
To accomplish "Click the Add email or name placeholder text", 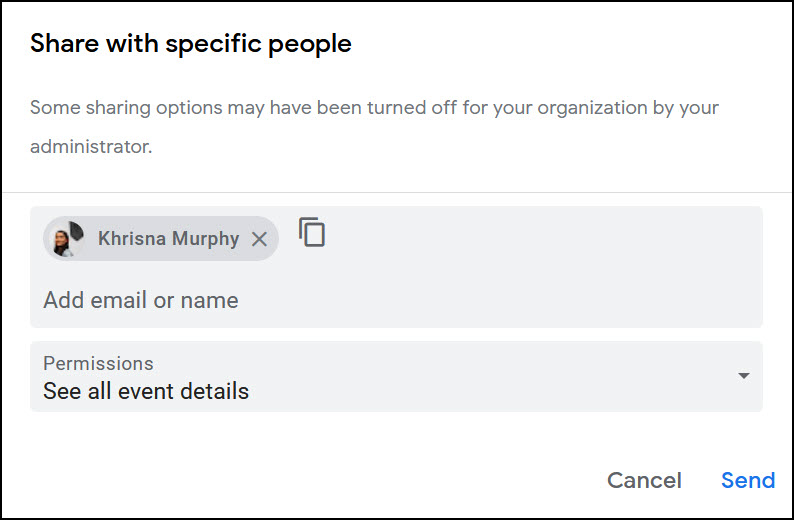I will pos(141,300).
